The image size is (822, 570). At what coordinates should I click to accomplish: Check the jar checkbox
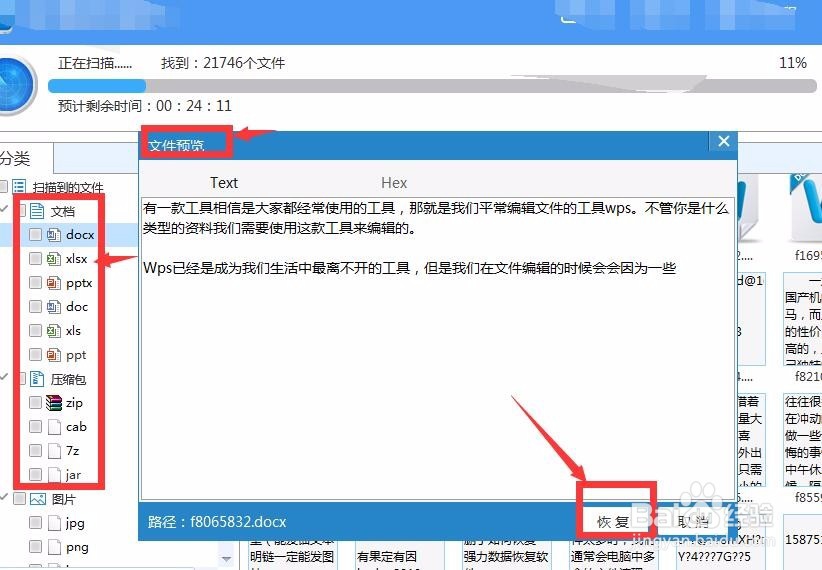click(35, 475)
